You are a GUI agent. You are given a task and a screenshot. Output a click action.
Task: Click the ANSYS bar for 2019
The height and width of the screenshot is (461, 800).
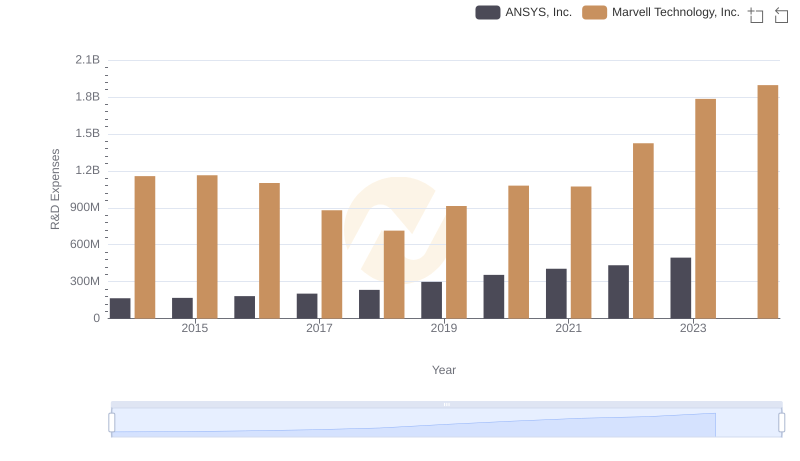(x=432, y=300)
